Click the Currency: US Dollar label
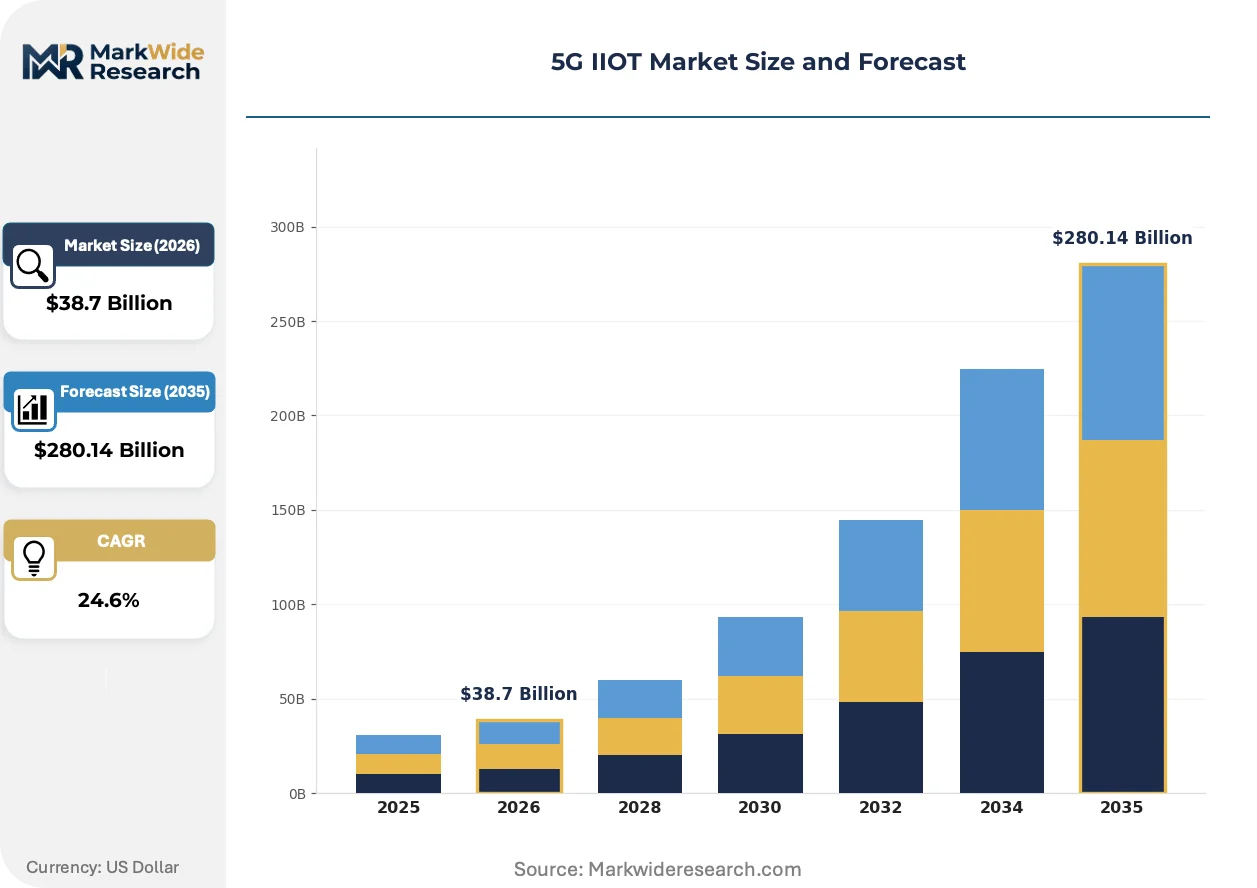The width and height of the screenshot is (1257, 888). click(102, 867)
